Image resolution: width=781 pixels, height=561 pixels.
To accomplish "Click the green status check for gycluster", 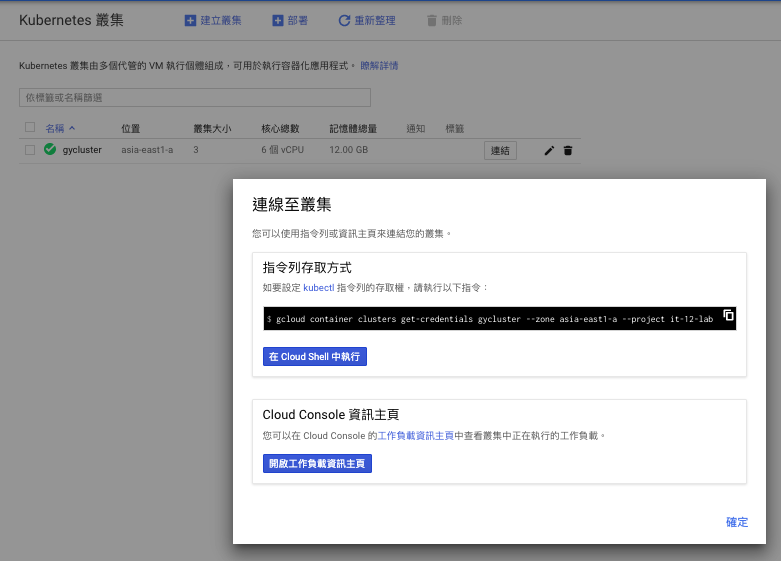I will 50,149.
